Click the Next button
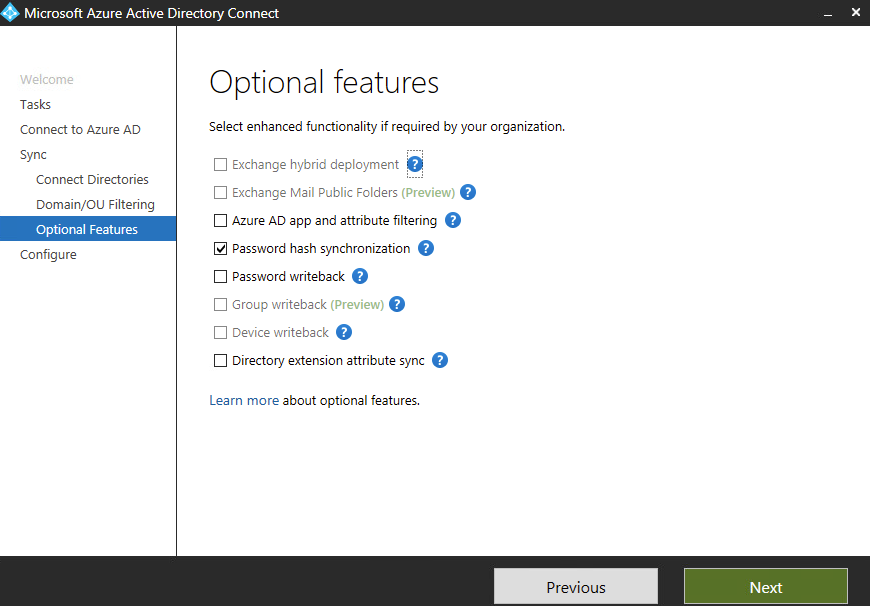Image resolution: width=870 pixels, height=606 pixels. (x=766, y=587)
